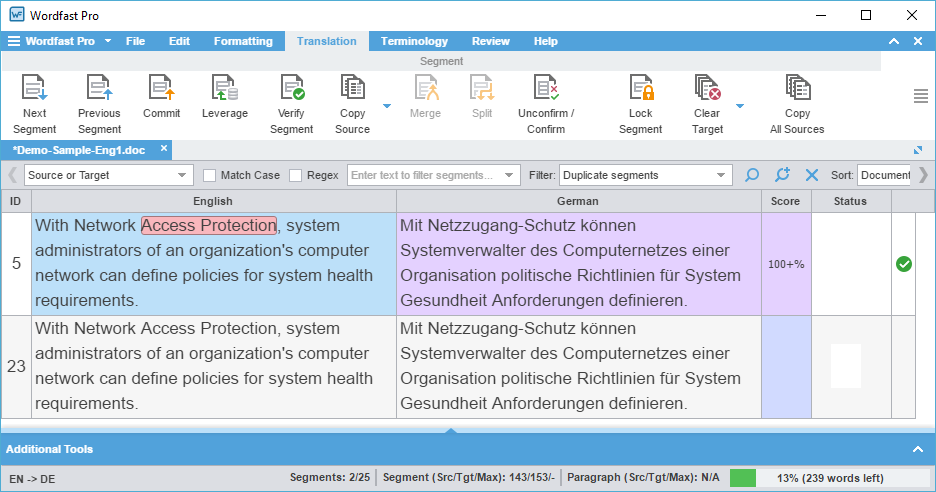936x492 pixels.
Task: Click English source text of segment 23
Action: point(214,366)
